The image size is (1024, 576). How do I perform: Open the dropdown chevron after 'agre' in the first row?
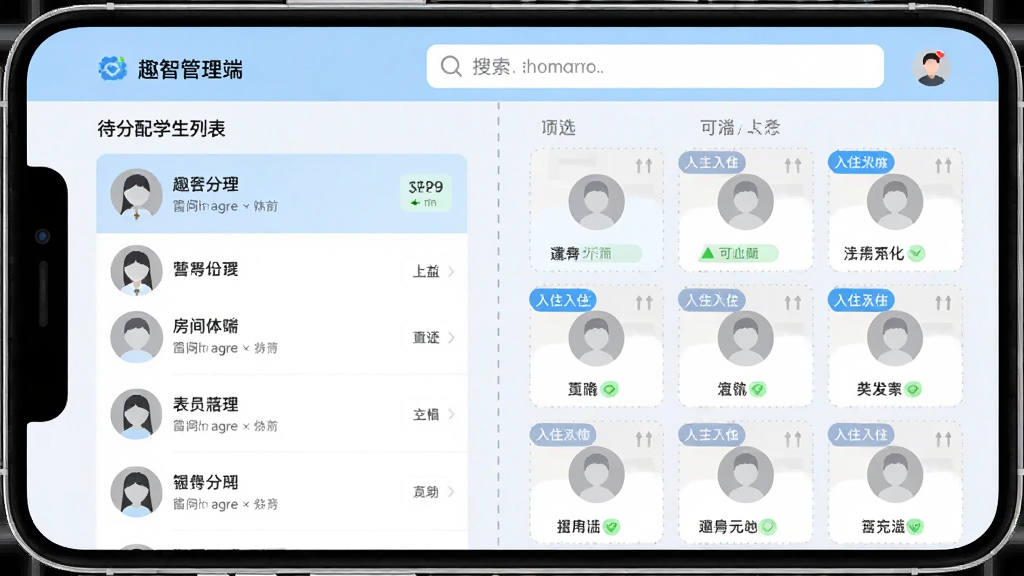246,206
